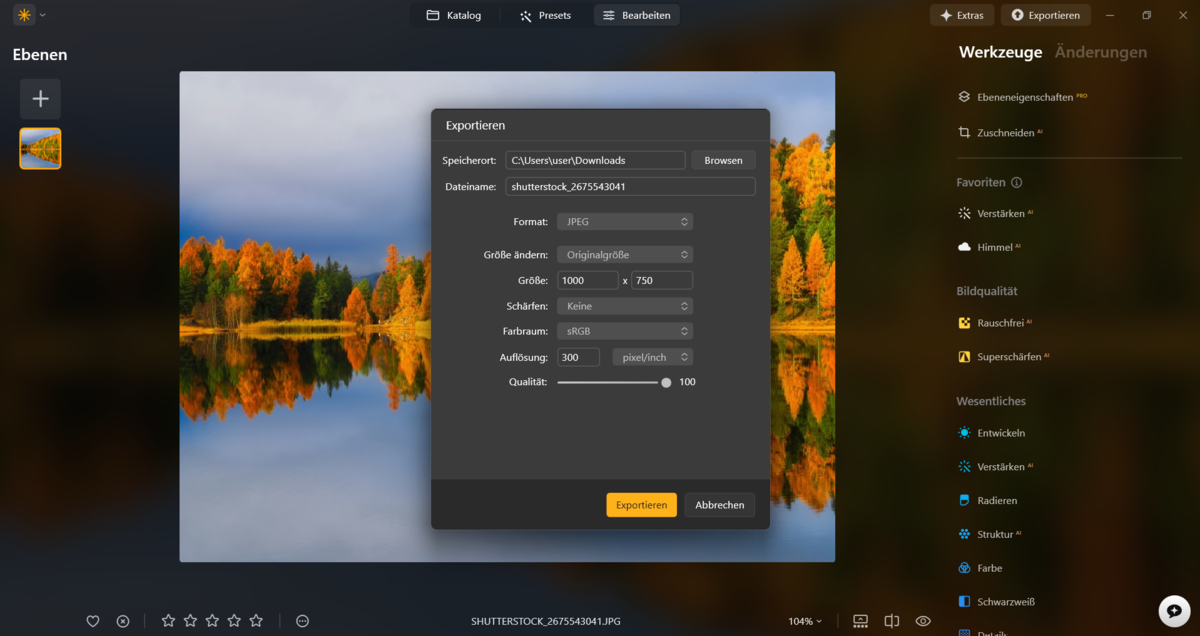The height and width of the screenshot is (636, 1200).
Task: Click the Speicherort path field
Action: 595,160
